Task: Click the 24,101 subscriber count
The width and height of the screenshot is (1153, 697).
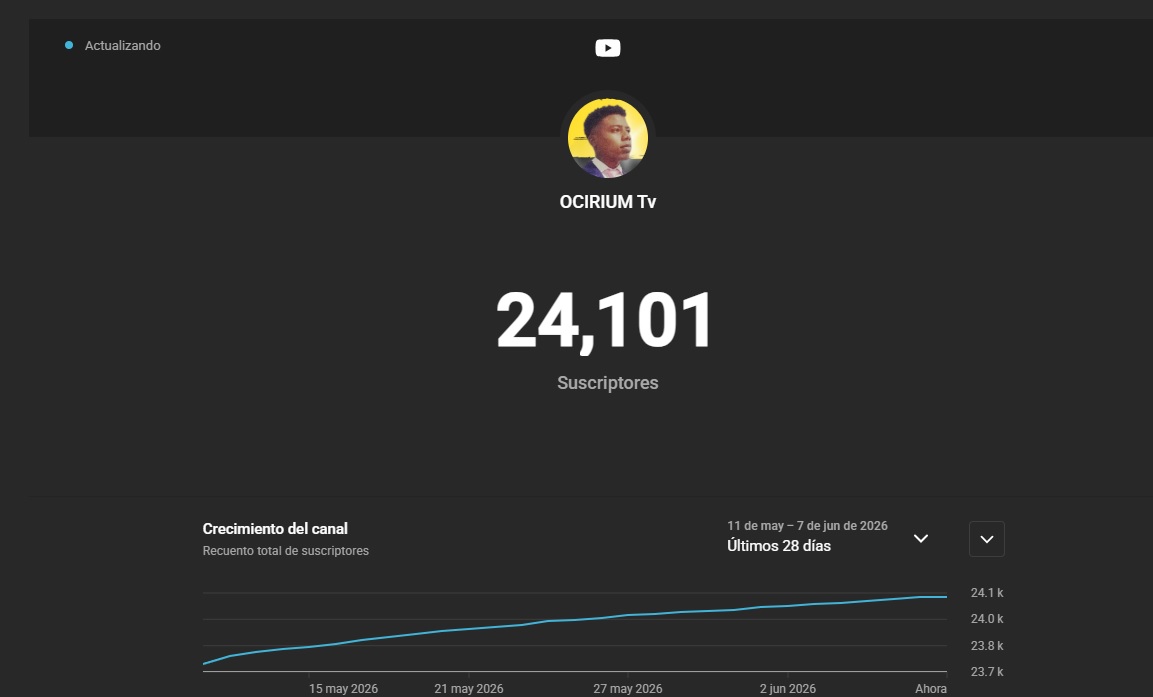Action: point(604,321)
